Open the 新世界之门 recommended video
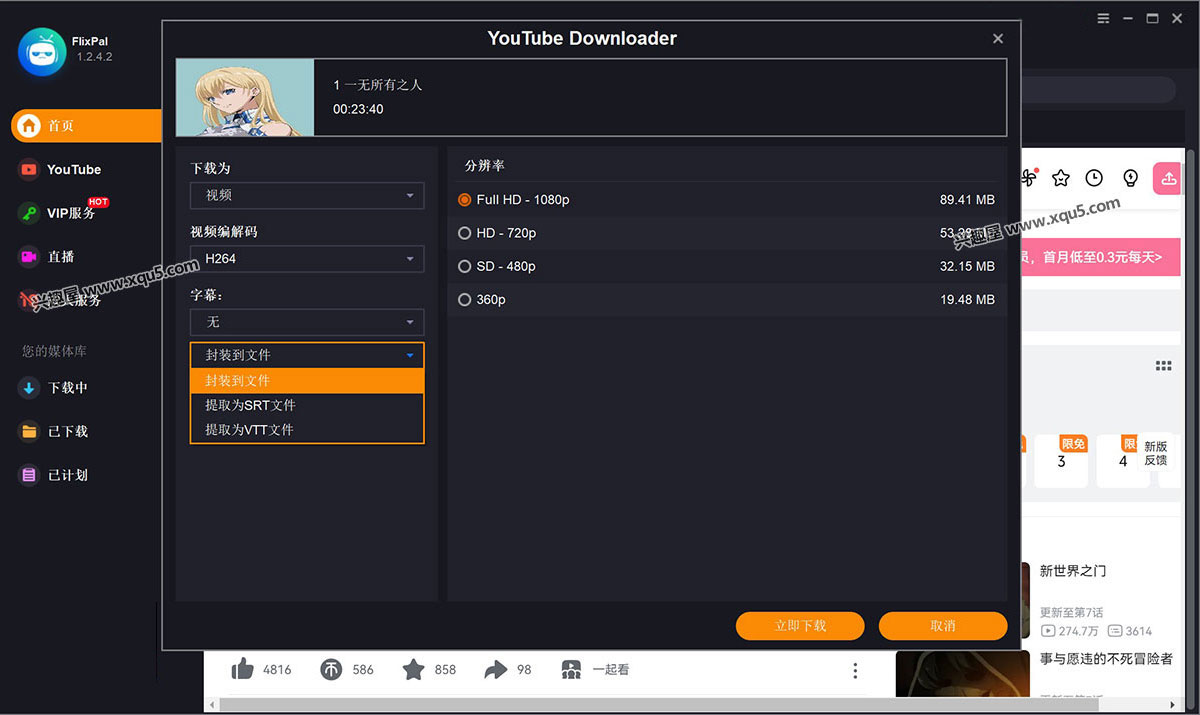 coord(1073,571)
